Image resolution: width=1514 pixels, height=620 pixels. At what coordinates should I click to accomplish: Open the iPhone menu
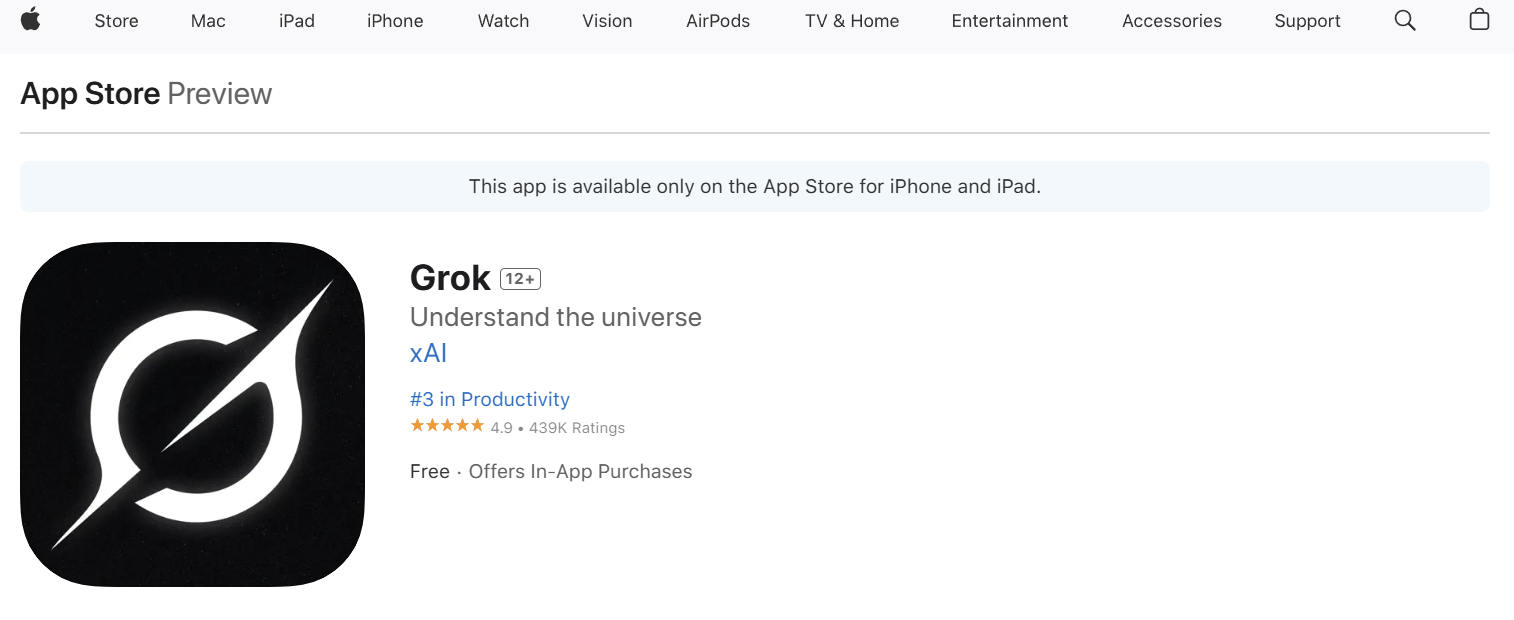(395, 21)
